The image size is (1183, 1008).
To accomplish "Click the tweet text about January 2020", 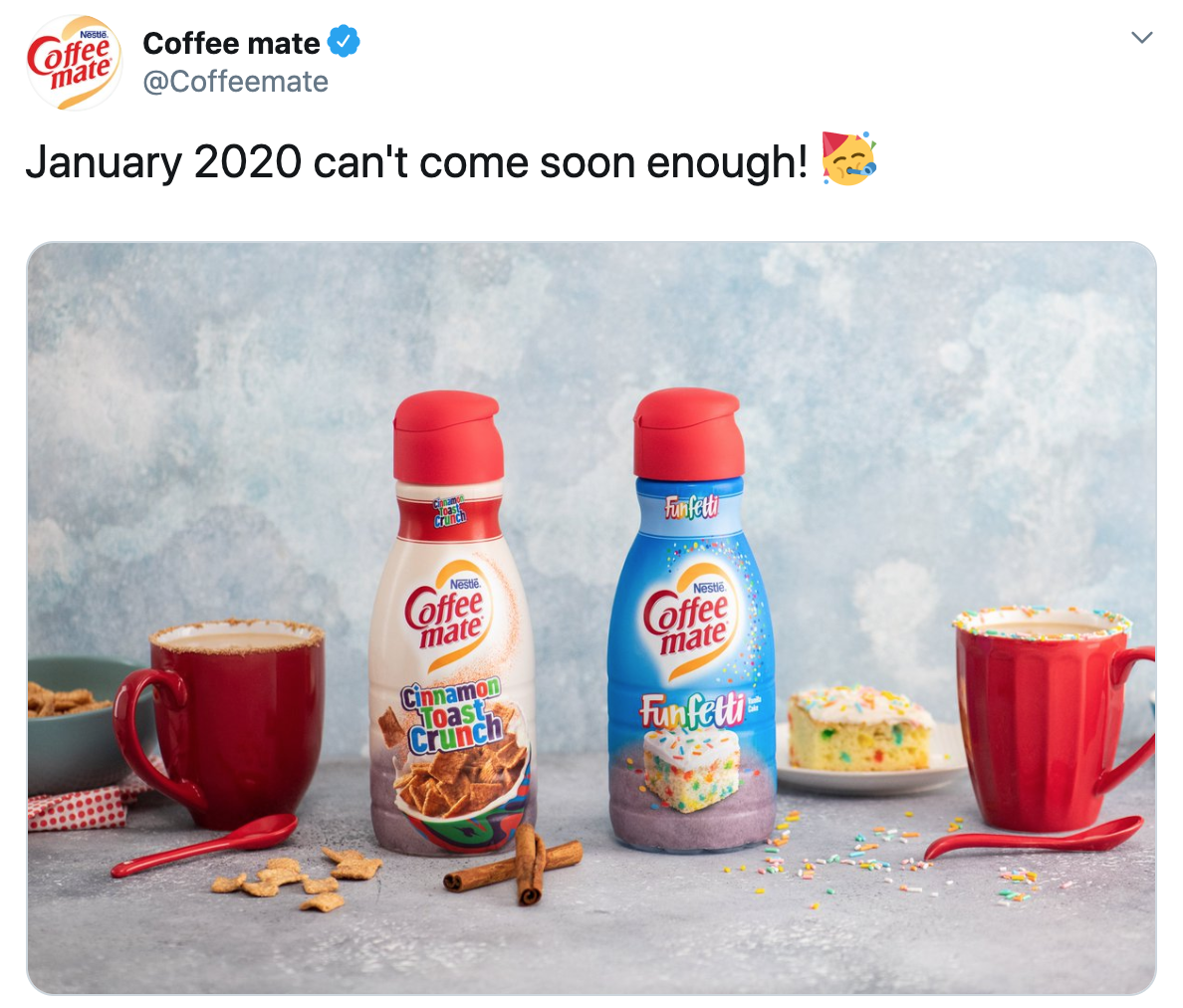I will pyautogui.click(x=416, y=161).
